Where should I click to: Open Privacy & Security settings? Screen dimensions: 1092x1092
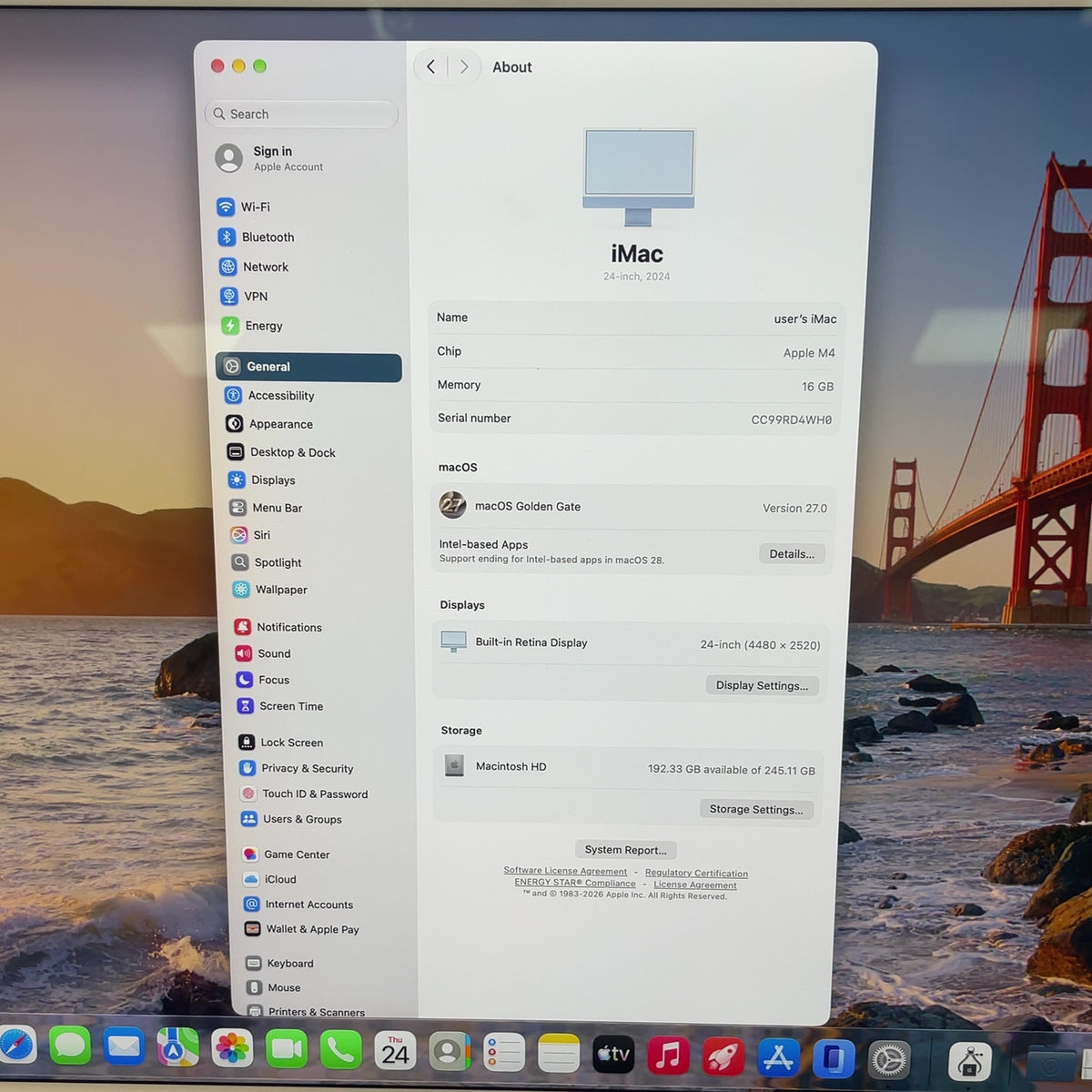pyautogui.click(x=296, y=768)
